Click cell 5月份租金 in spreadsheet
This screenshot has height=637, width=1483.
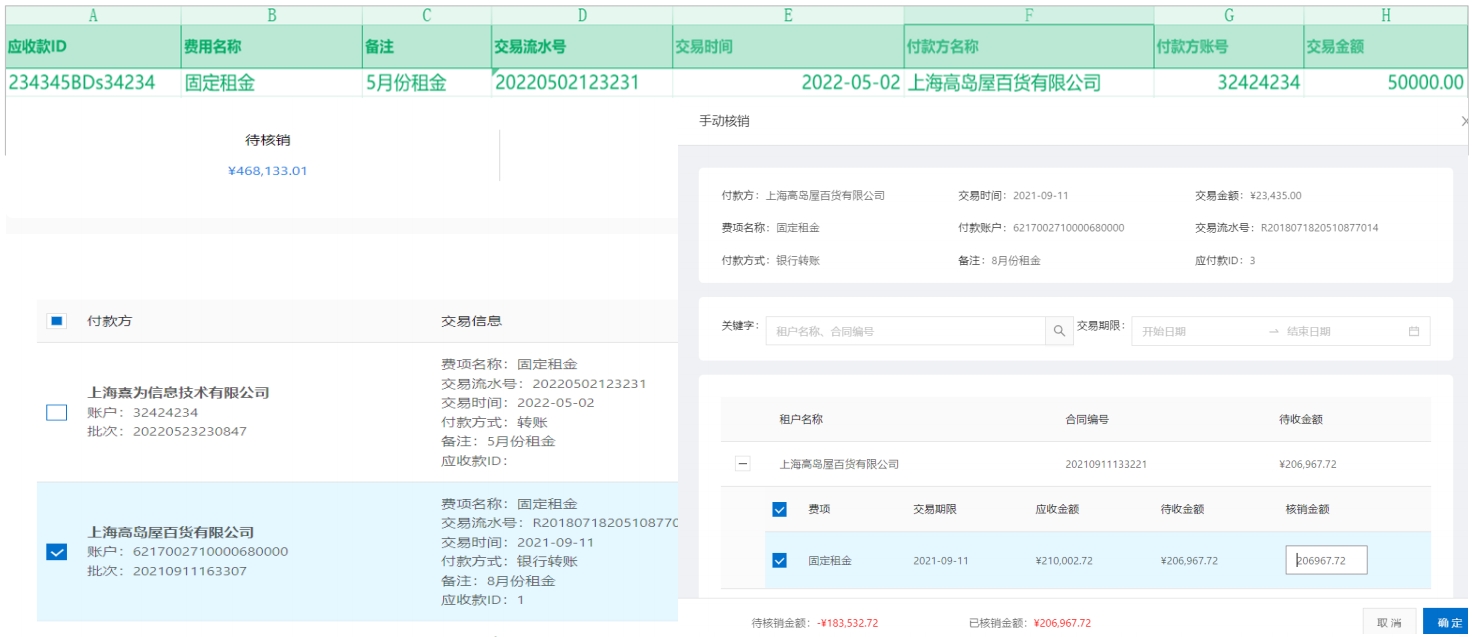pos(426,83)
